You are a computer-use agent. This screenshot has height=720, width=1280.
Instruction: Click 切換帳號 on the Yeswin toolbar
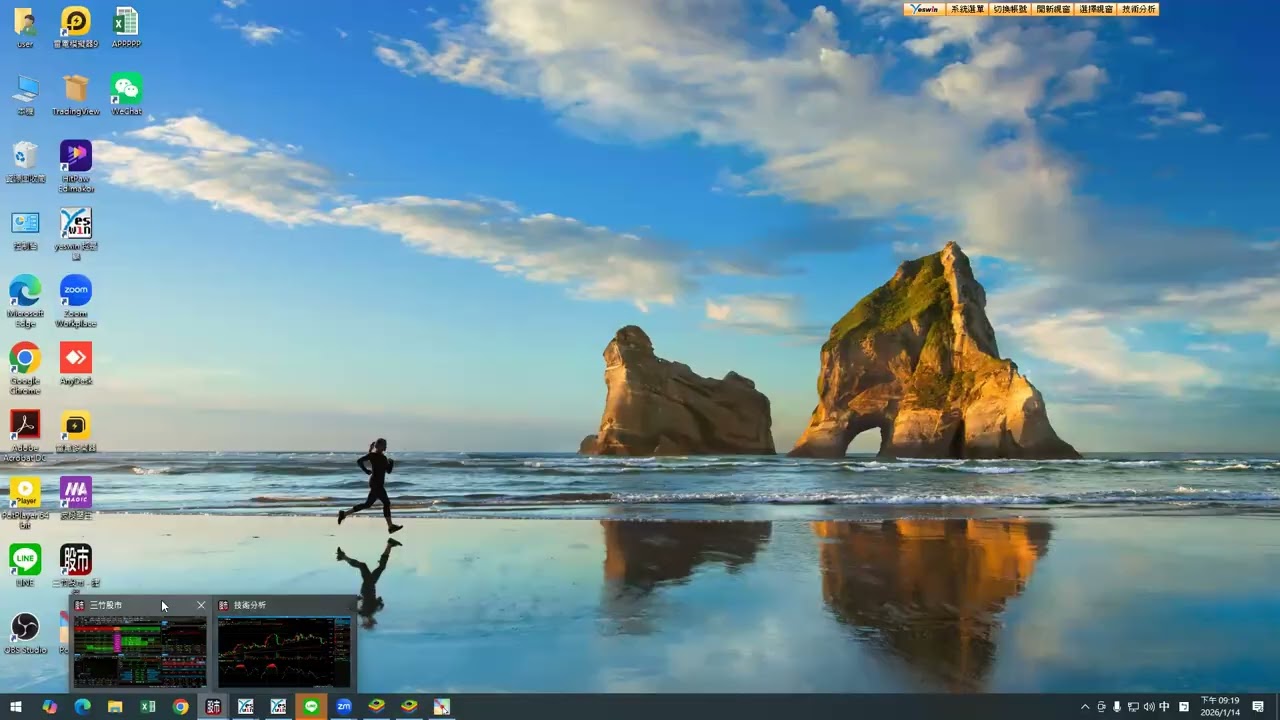pyautogui.click(x=1010, y=9)
